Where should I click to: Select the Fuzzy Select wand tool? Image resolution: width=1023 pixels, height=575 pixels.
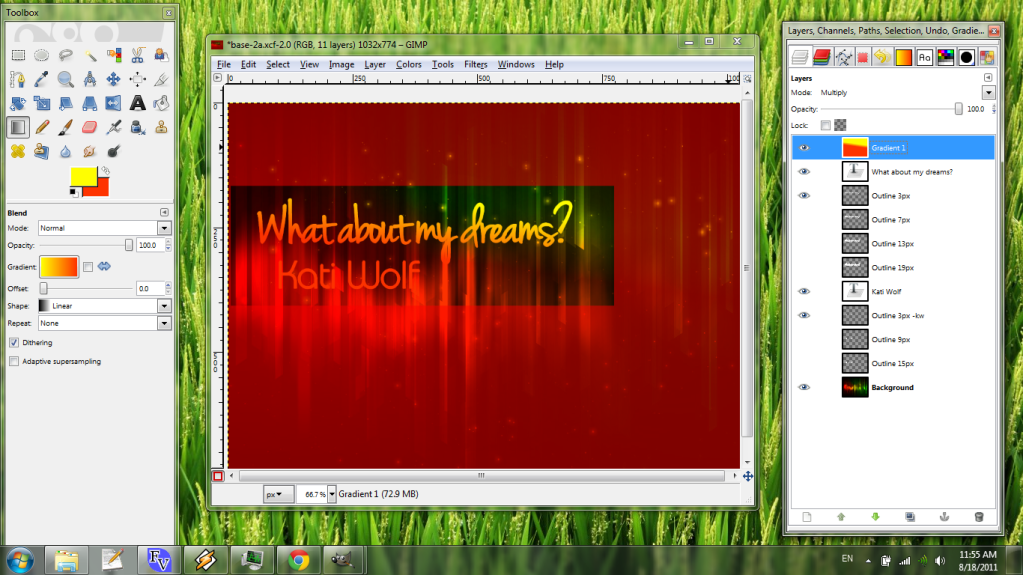point(89,55)
